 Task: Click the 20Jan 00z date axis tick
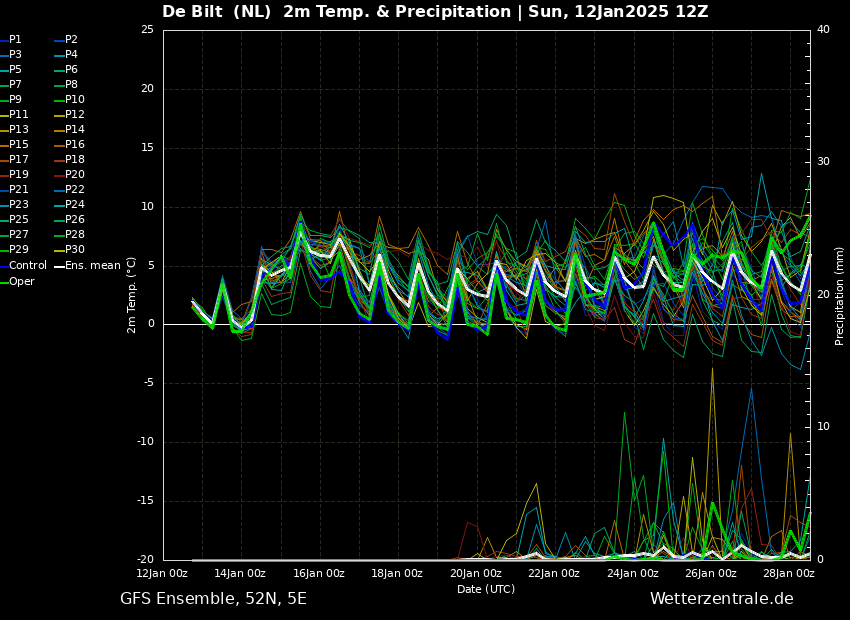475,573
